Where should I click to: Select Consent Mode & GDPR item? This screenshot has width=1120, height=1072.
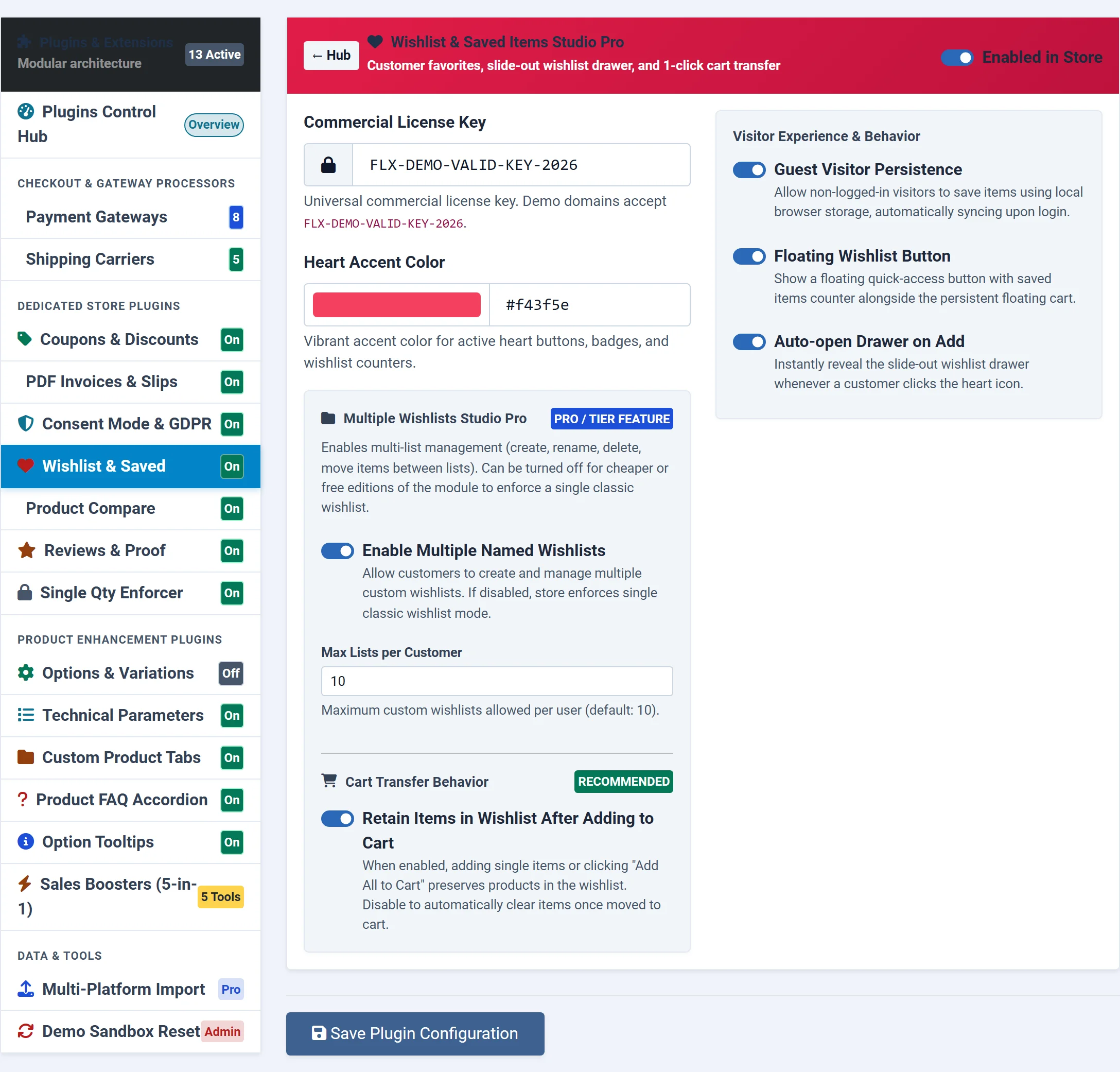click(131, 424)
